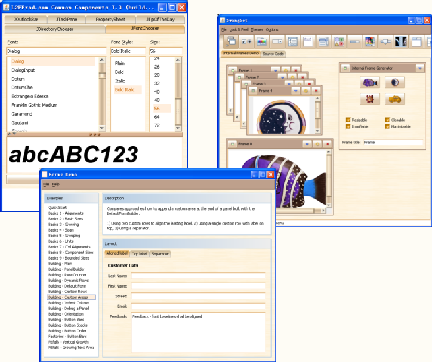The width and height of the screenshot is (432, 362).
Task: Open the ComboBox demo toolbar icon
Action: pyautogui.click(x=277, y=42)
